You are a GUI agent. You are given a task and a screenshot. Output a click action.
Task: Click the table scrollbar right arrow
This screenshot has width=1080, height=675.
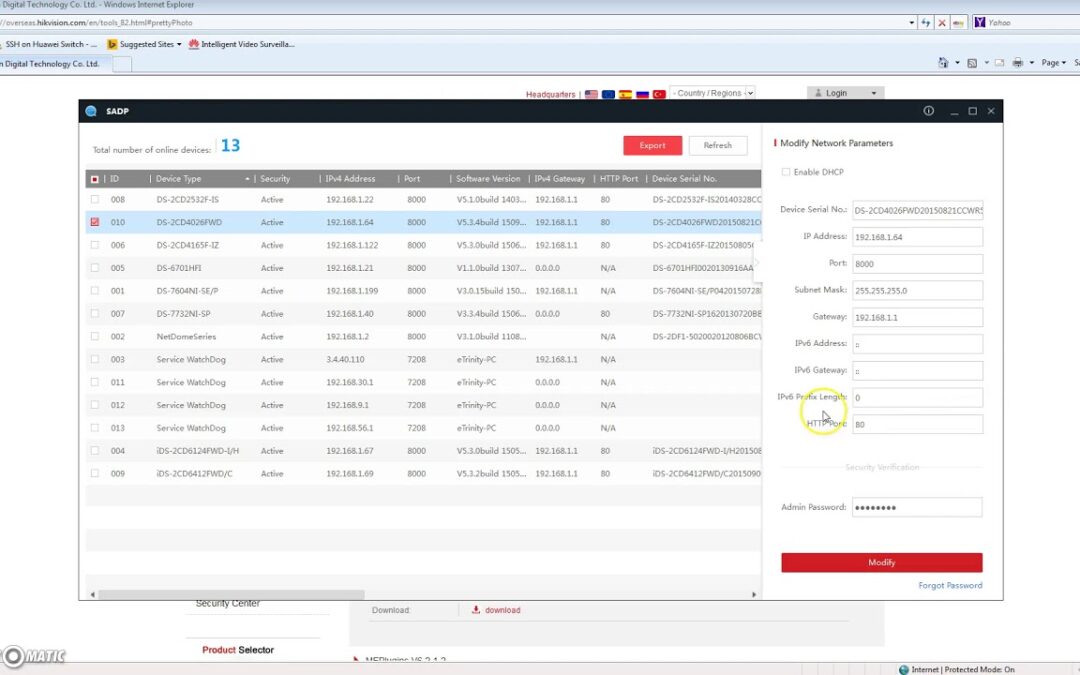tap(754, 594)
